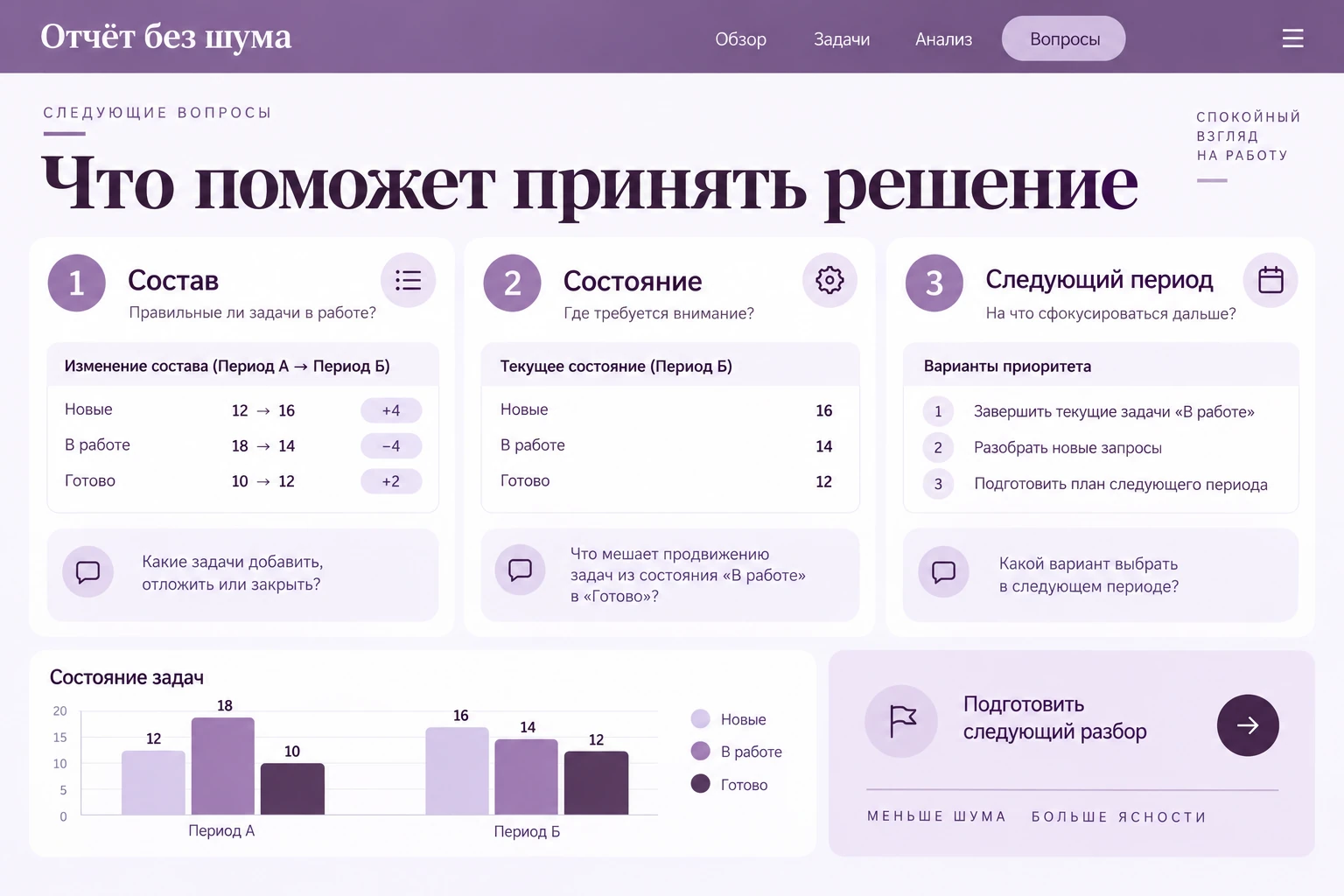The height and width of the screenshot is (896, 1344).
Task: Click the number 1 circle badge for Состав
Action: point(76,283)
